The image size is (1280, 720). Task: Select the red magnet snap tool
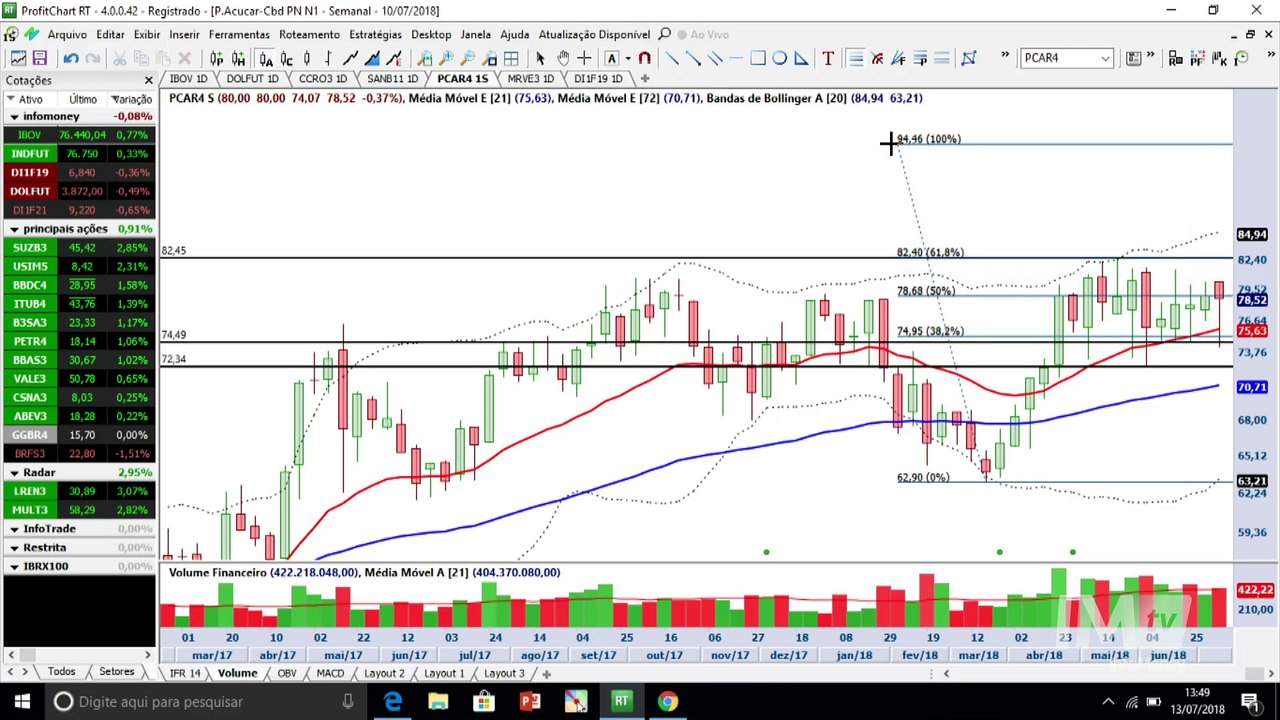(644, 58)
